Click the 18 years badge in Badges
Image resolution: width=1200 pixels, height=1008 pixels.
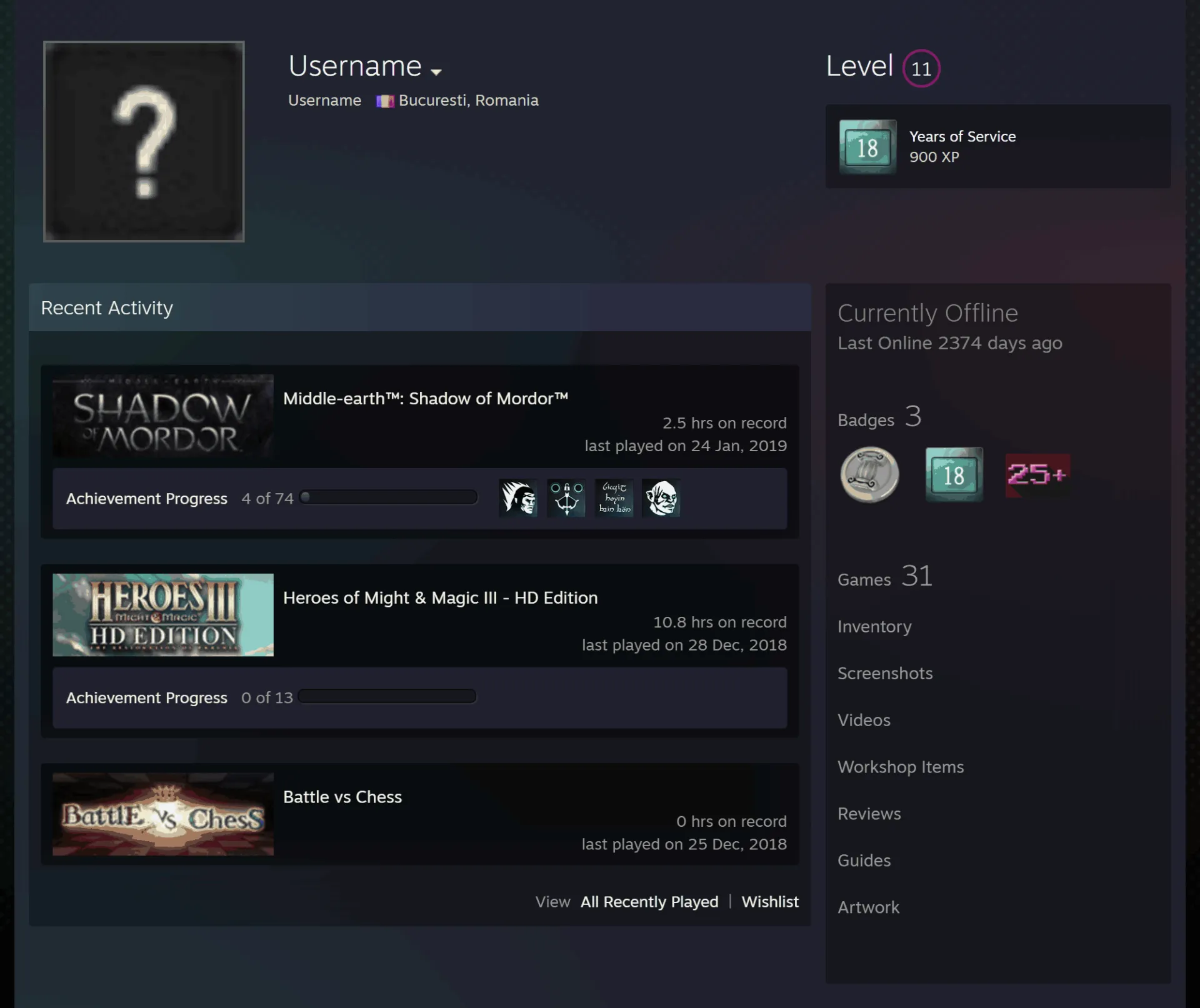[954, 474]
